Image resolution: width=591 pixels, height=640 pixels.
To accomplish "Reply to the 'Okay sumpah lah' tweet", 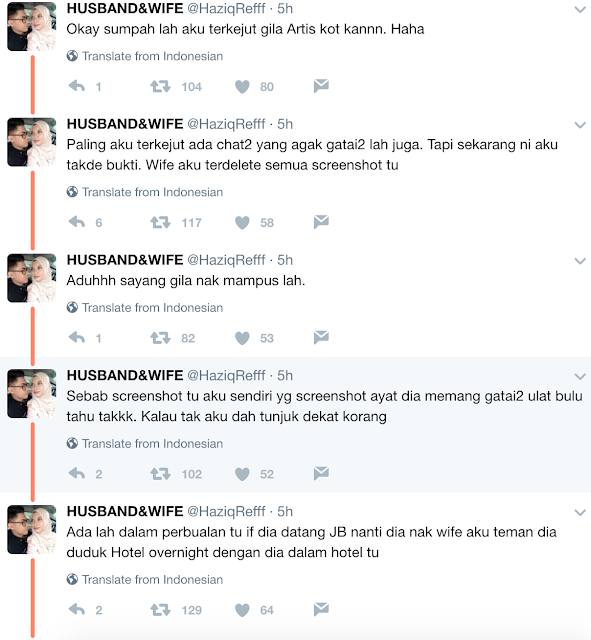I will 77,86.
